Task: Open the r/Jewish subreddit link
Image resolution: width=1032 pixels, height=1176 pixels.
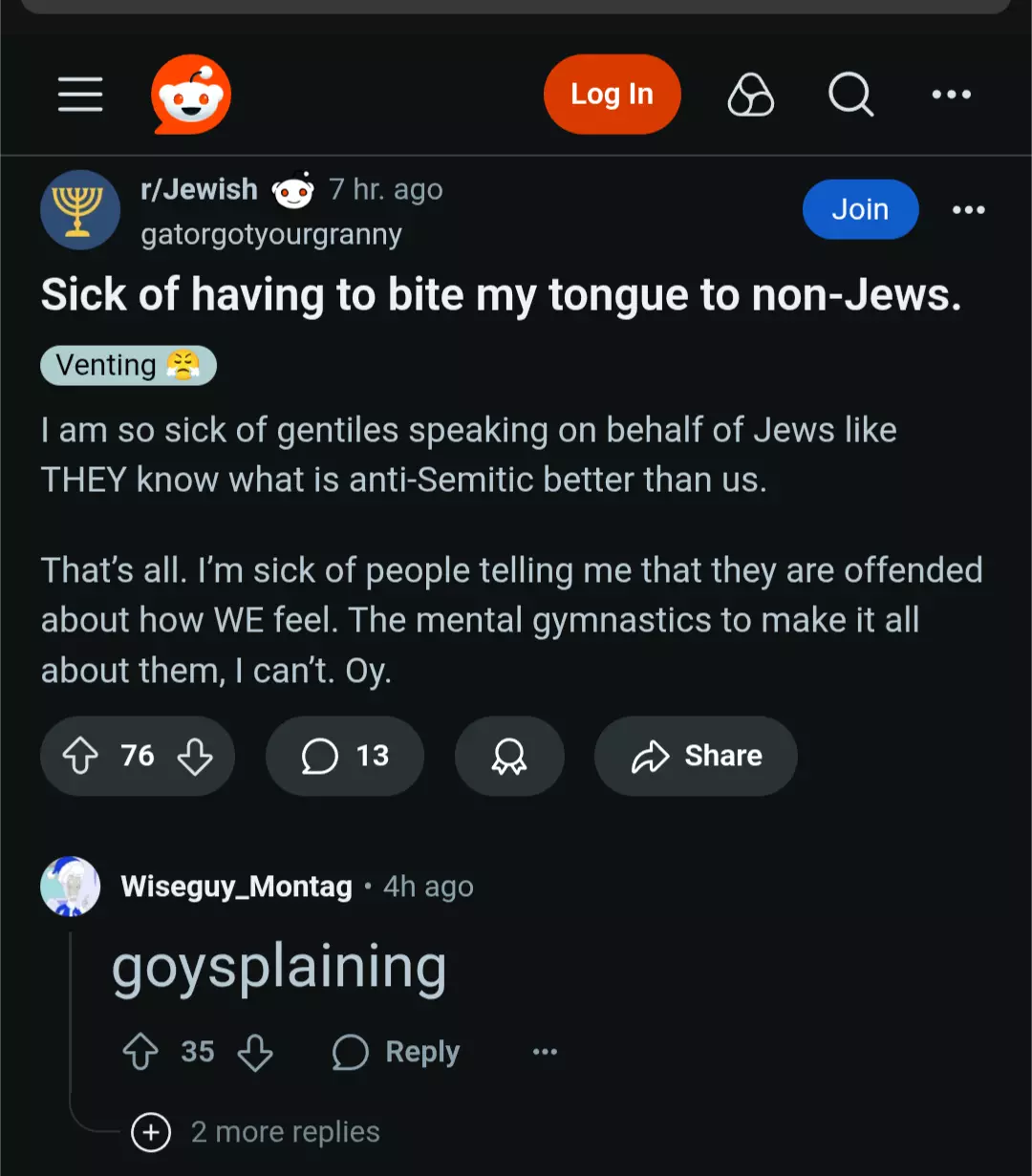Action: click(x=199, y=189)
